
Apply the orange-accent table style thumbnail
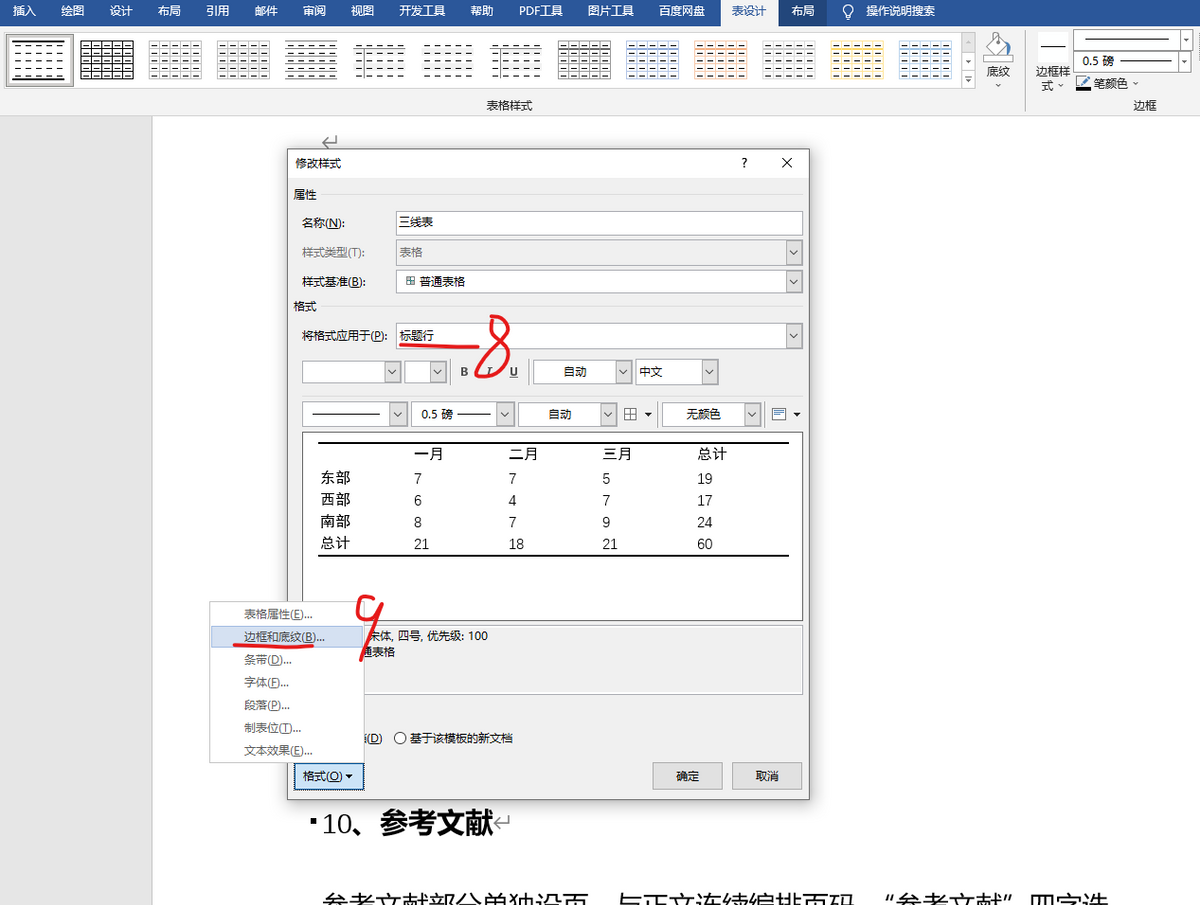(720, 60)
